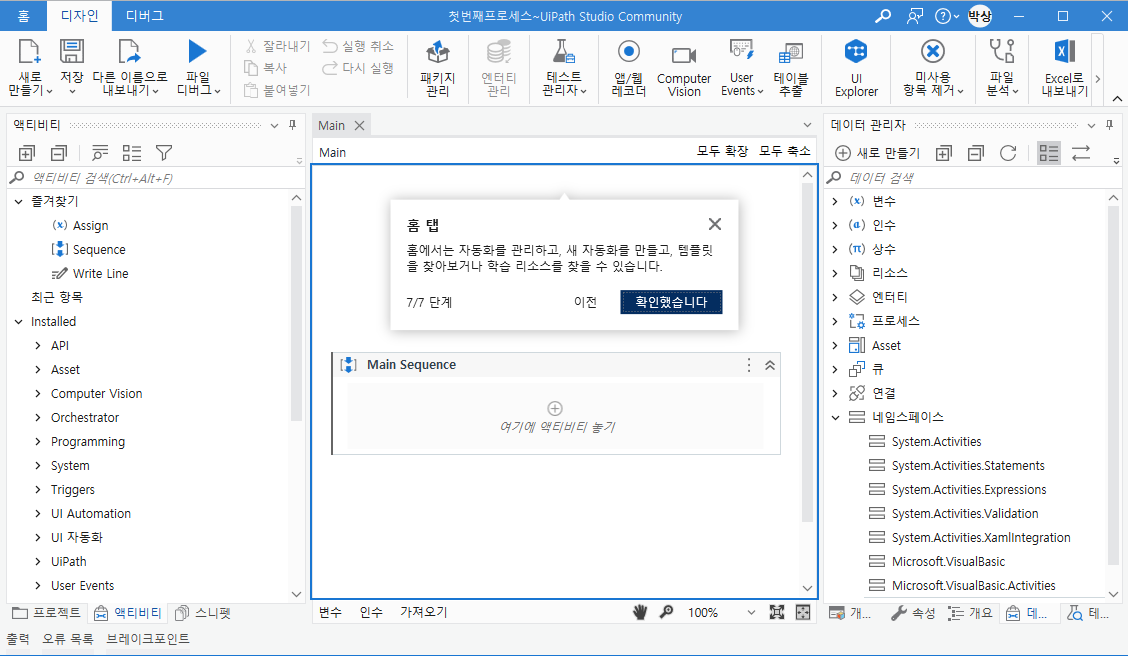Click the refresh icon in Data Manager
Viewport: 1128px width, 656px height.
pyautogui.click(x=1008, y=152)
